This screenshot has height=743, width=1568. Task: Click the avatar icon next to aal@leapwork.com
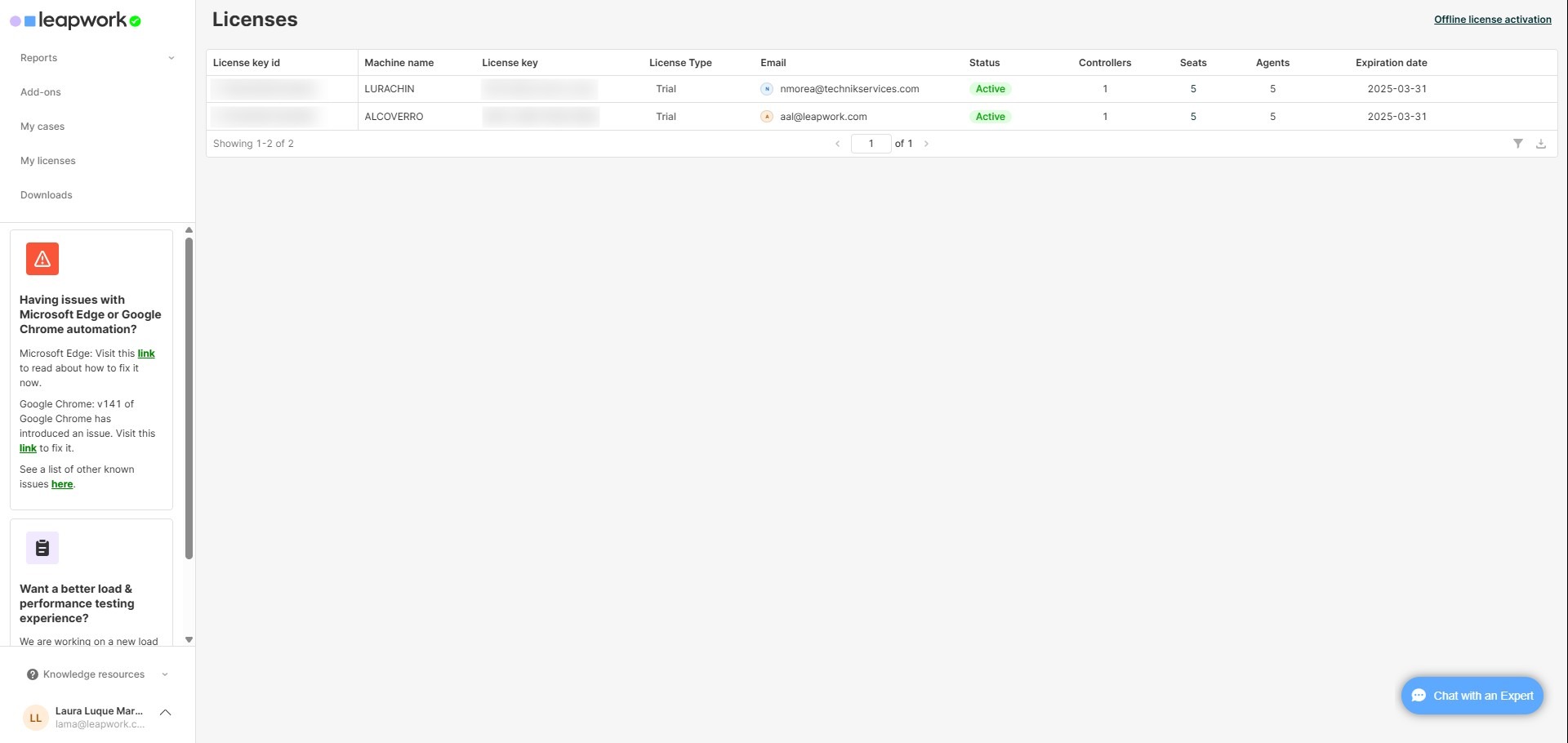(x=766, y=116)
